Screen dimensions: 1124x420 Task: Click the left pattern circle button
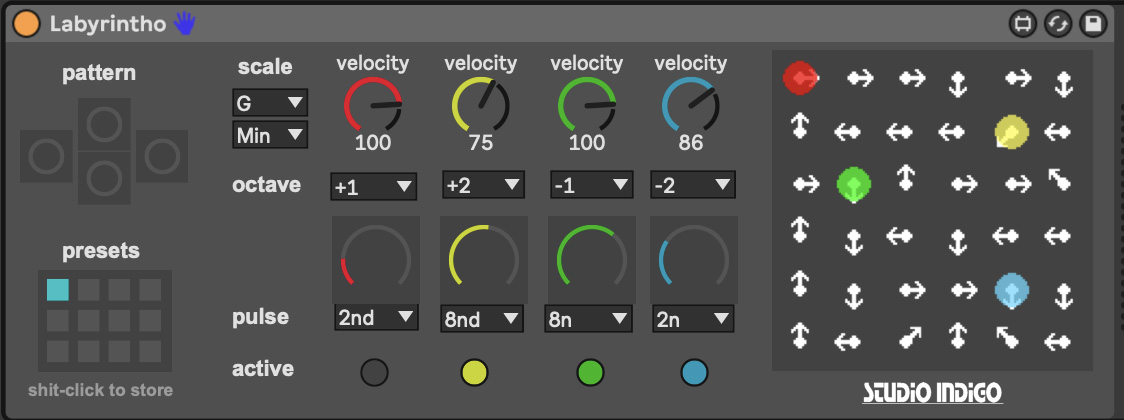point(46,157)
